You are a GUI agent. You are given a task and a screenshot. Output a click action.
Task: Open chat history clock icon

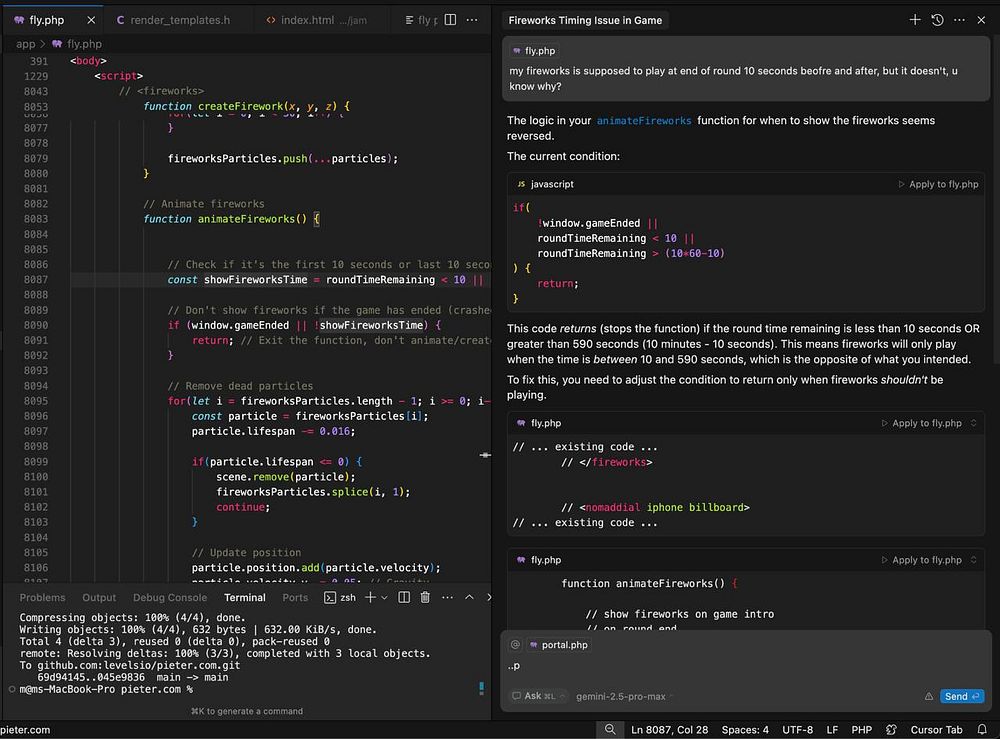coord(937,20)
